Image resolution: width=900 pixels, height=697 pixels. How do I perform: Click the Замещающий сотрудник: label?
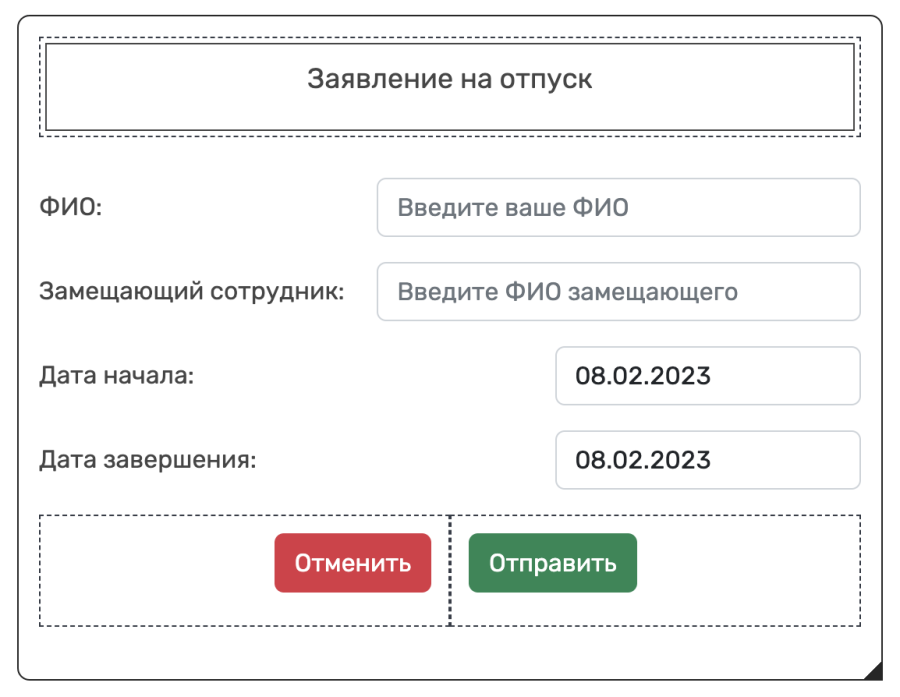[x=192, y=292]
